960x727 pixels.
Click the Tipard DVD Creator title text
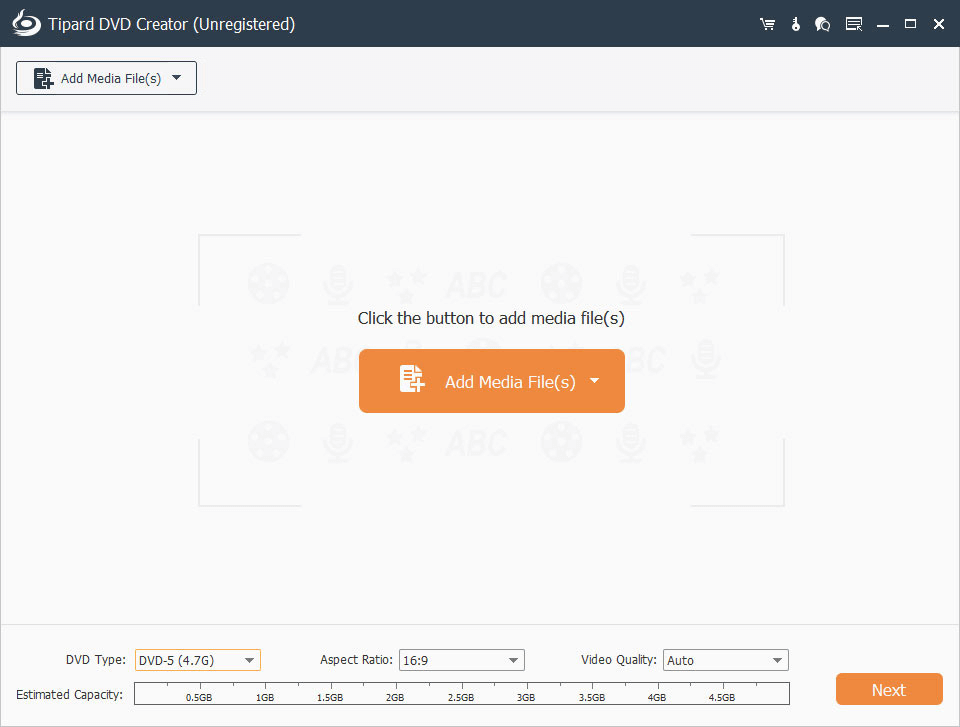tap(172, 24)
